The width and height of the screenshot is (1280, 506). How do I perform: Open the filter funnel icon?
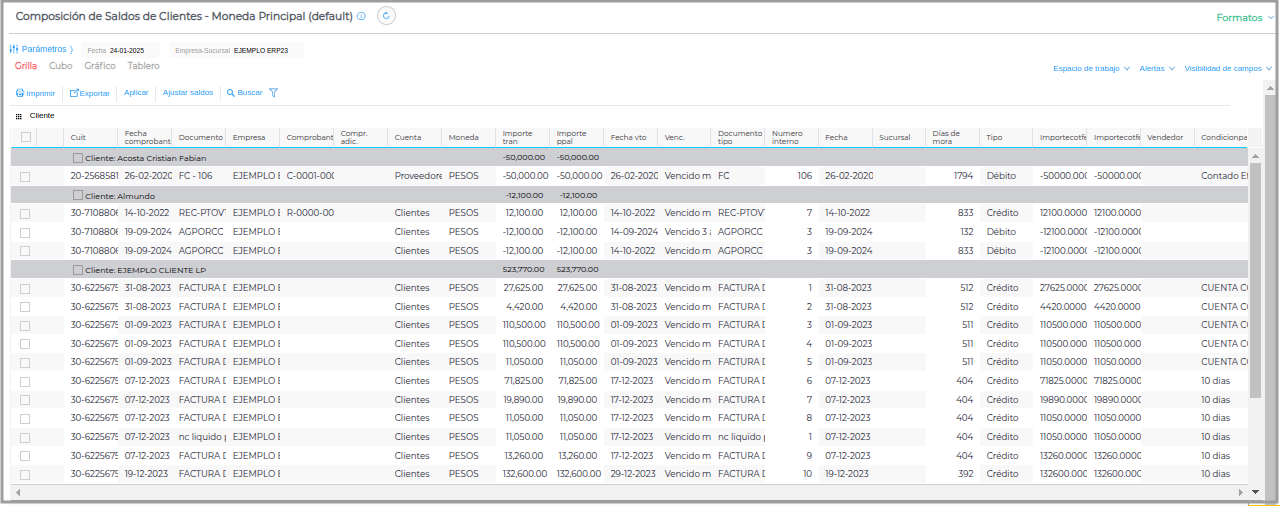point(273,93)
